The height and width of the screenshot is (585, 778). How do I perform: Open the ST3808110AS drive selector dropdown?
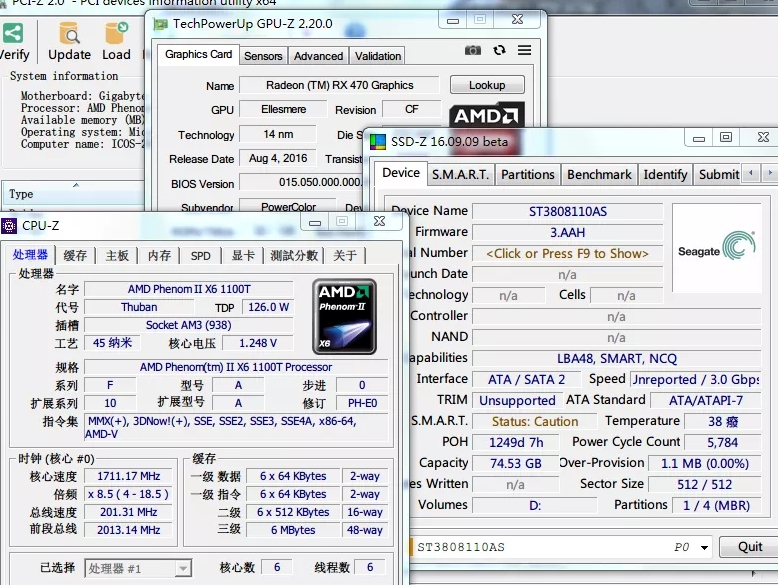point(706,547)
